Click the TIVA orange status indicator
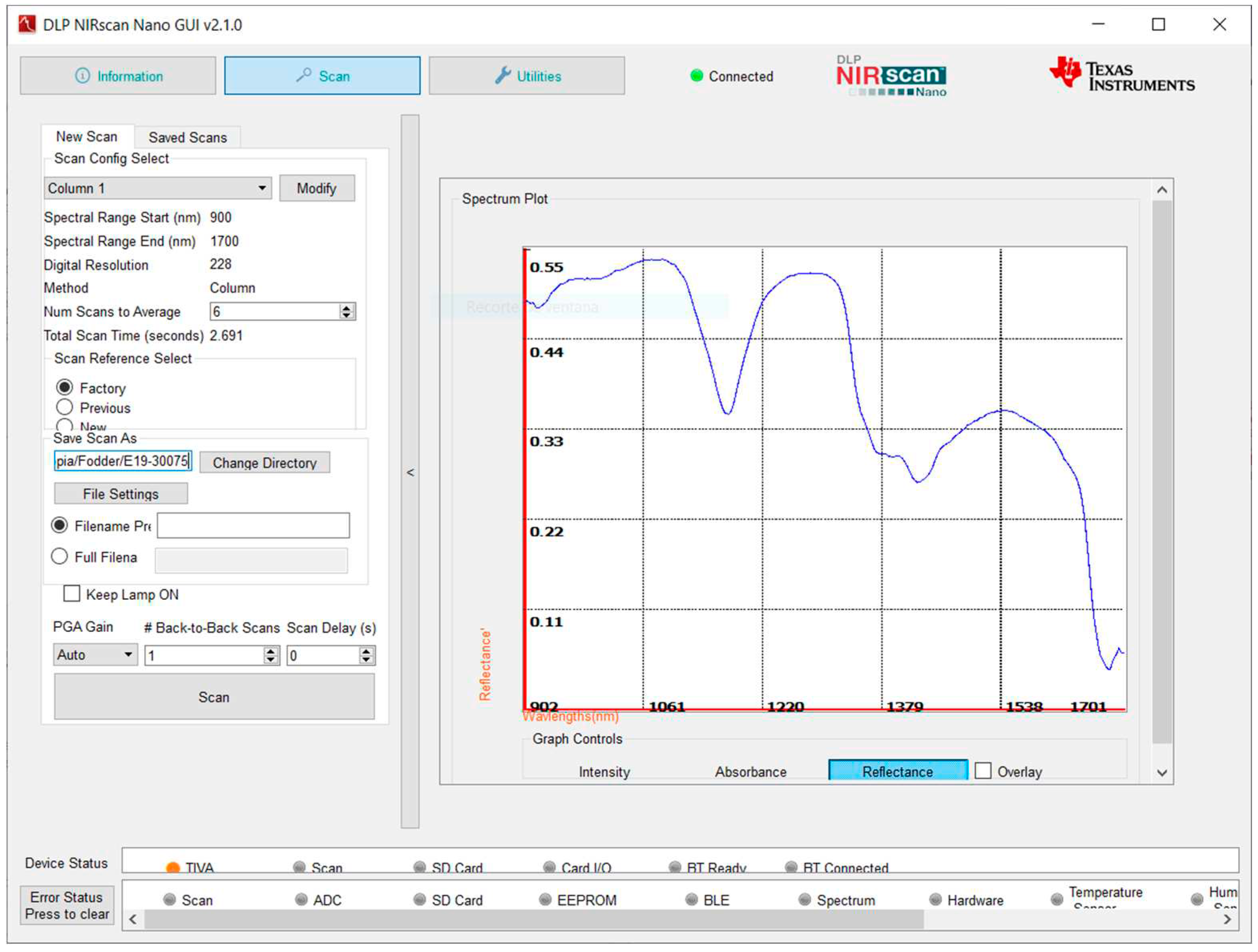This screenshot has width=1258, height=952. (172, 868)
